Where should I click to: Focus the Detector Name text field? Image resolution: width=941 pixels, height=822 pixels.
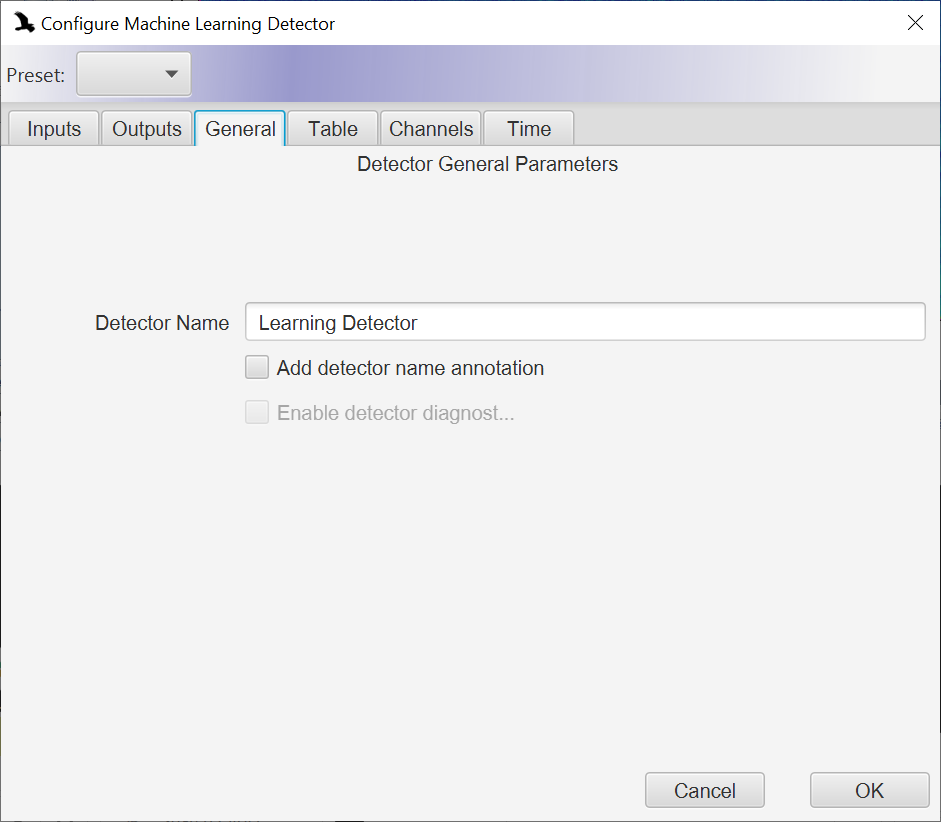click(585, 322)
